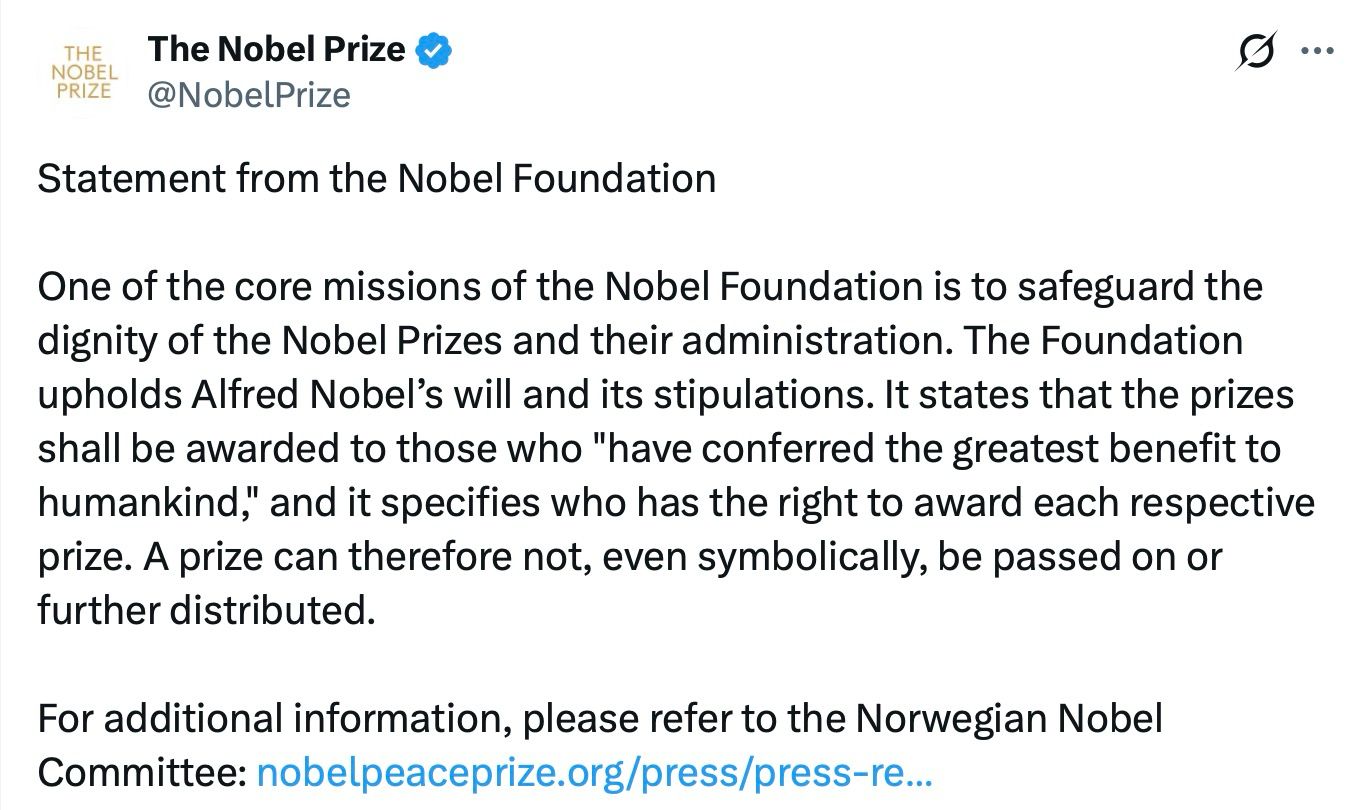Click the word 'Committee:' before the link
Screen dimensions: 1372x810
pos(141,772)
